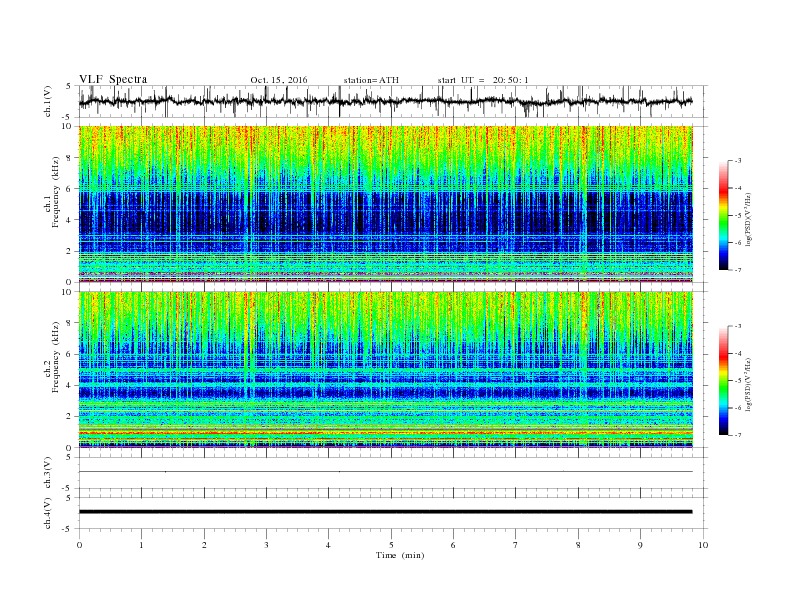Click the ch.1 spectrogram panel

coord(386,204)
